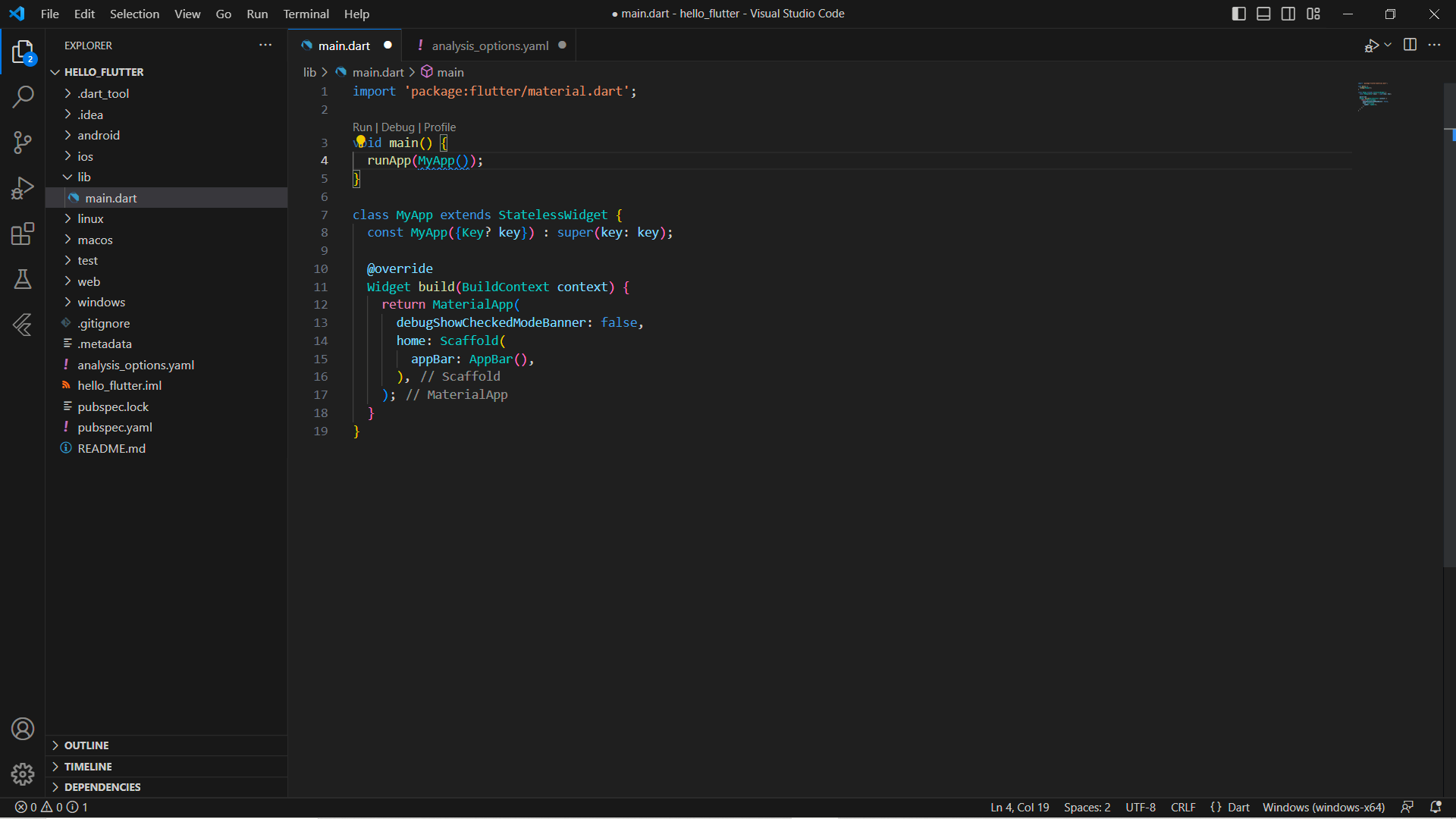Change encoding via UTF-8
The image size is (1456, 819).
(1141, 808)
